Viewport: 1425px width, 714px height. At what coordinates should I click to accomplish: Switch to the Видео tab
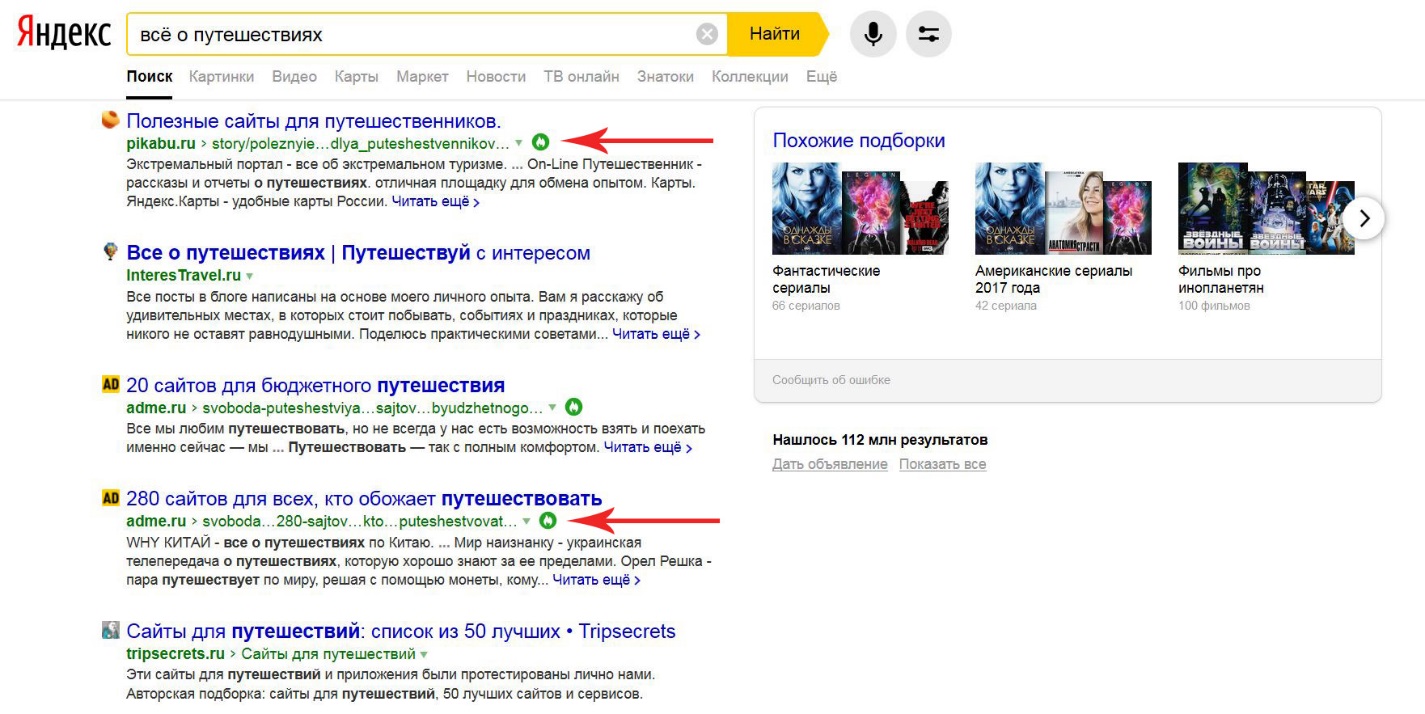(294, 77)
